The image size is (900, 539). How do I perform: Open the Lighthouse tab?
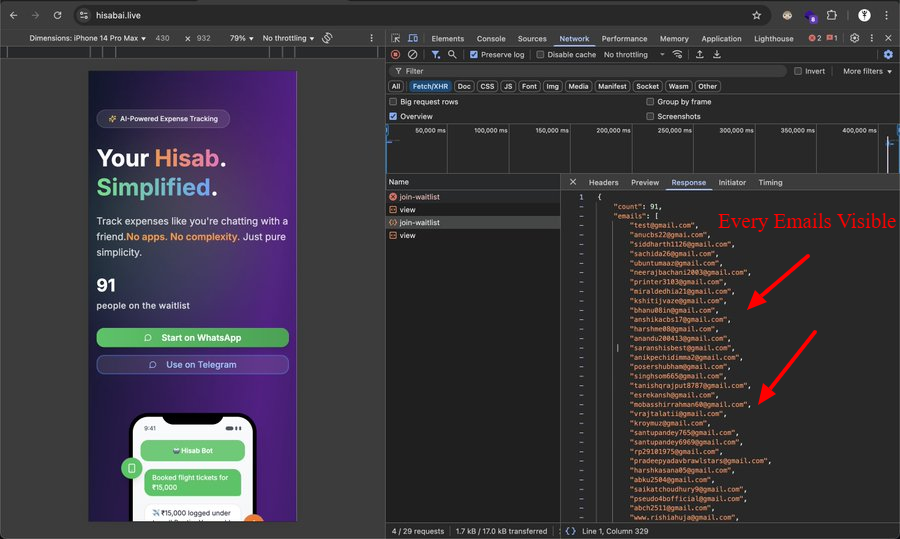pyautogui.click(x=774, y=38)
